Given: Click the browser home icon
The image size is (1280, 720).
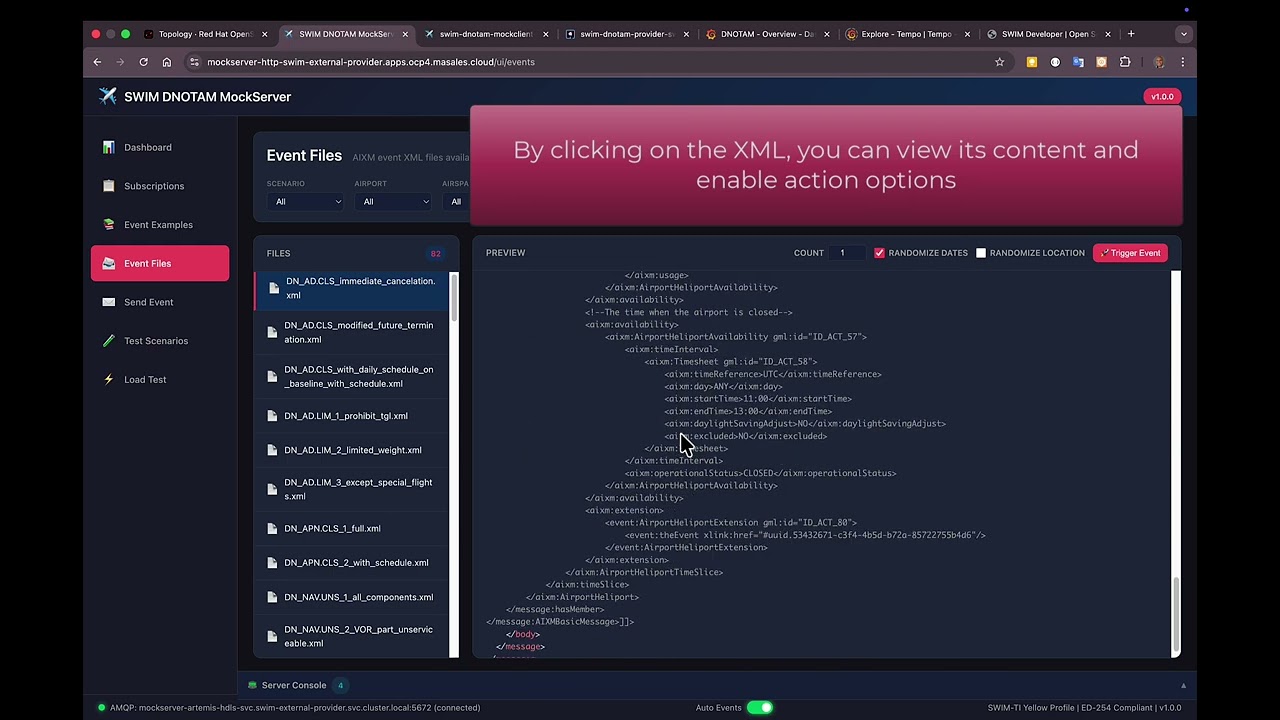Looking at the screenshot, I should point(166,62).
